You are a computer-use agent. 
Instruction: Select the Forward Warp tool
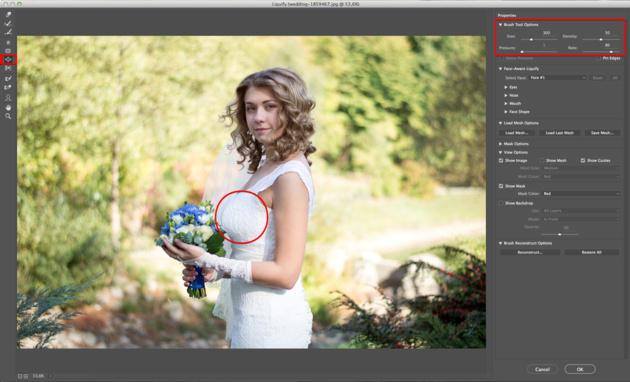8,14
